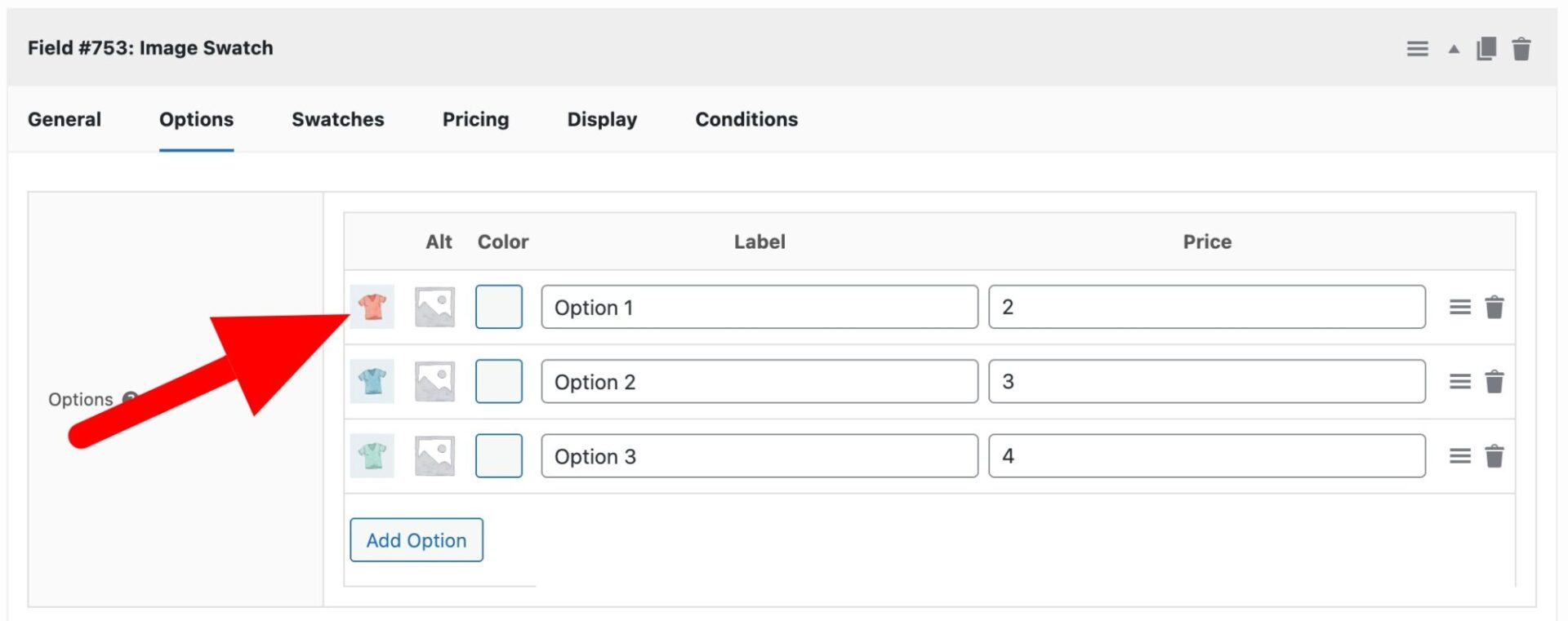Click the reorder handle for Option 3
Image resolution: width=1568 pixels, height=621 pixels.
1460,456
